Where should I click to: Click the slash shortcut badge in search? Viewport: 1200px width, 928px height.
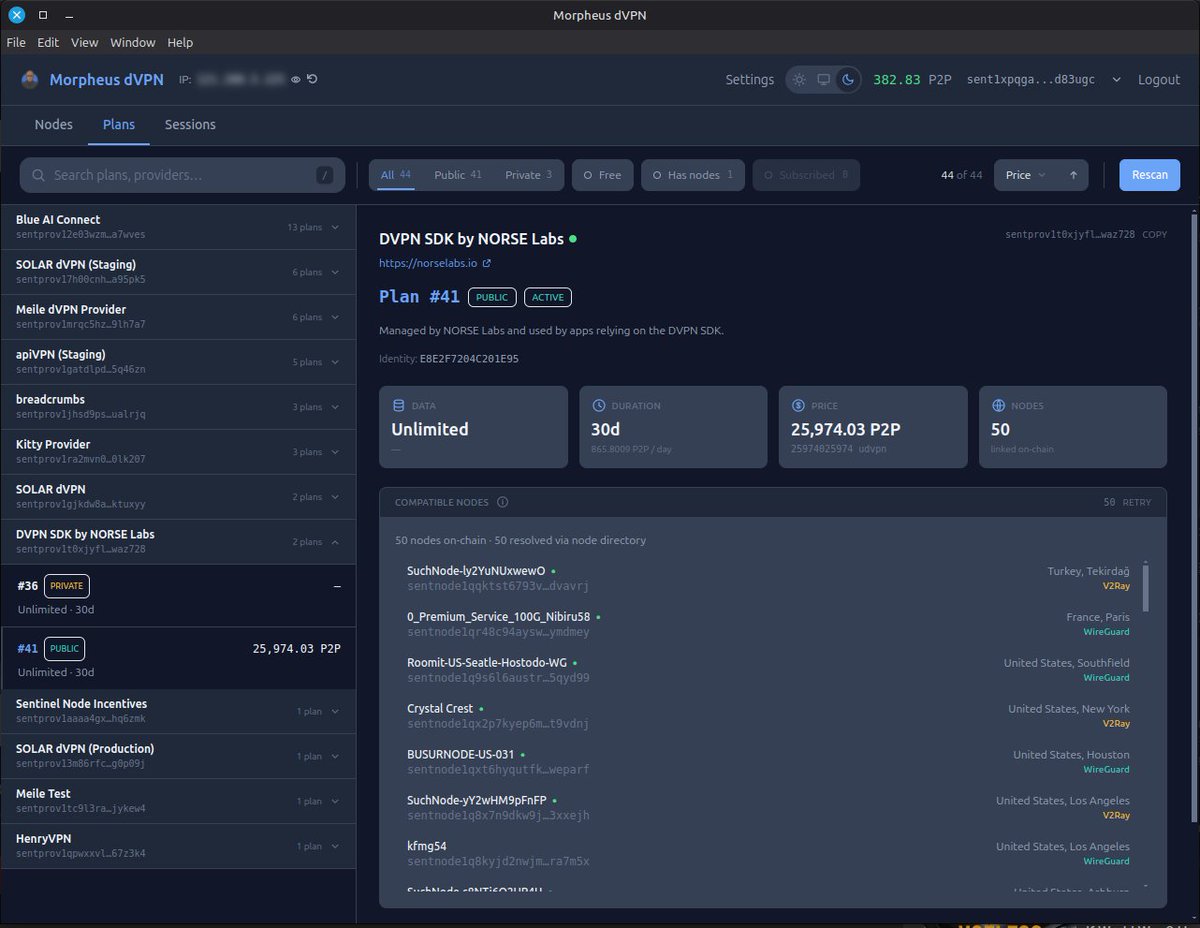(324, 175)
